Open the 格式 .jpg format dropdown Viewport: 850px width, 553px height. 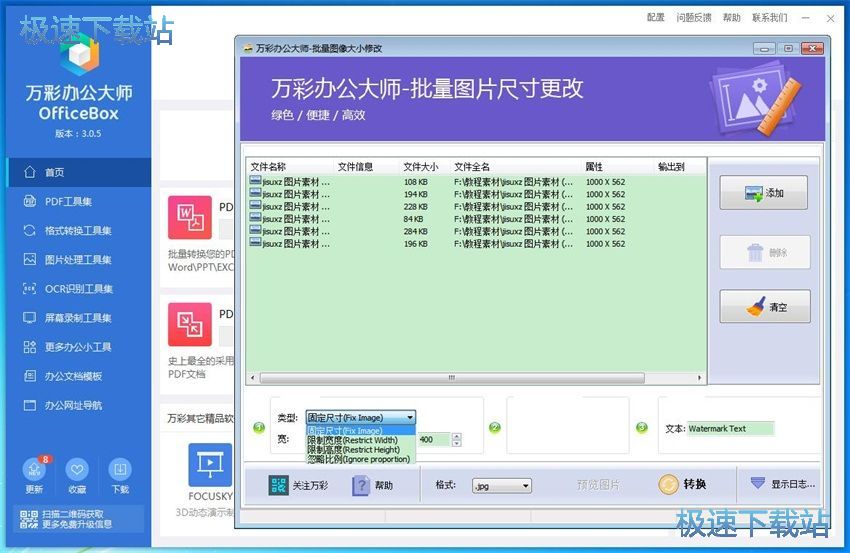pos(501,486)
